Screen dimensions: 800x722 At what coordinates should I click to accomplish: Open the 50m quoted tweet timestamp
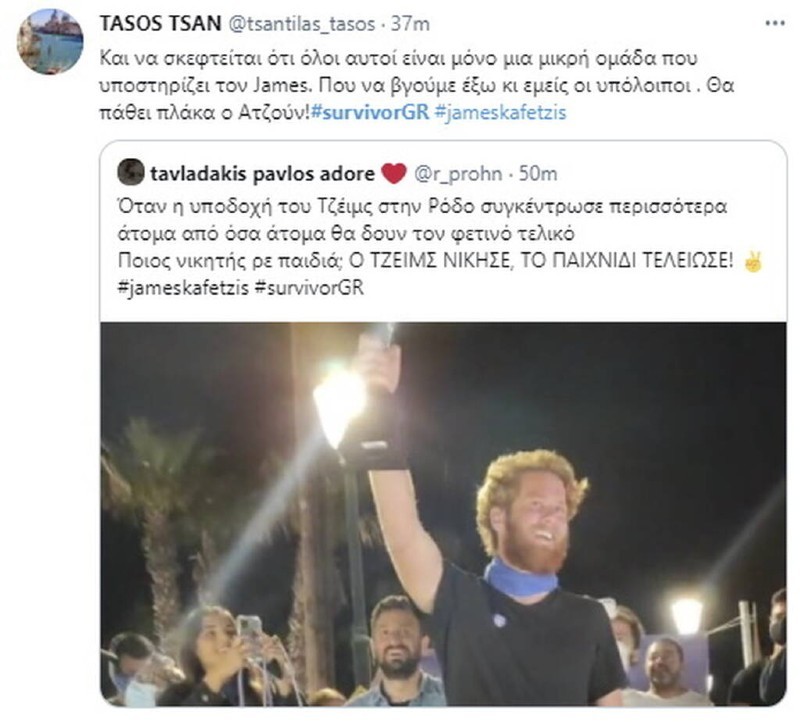[x=538, y=174]
